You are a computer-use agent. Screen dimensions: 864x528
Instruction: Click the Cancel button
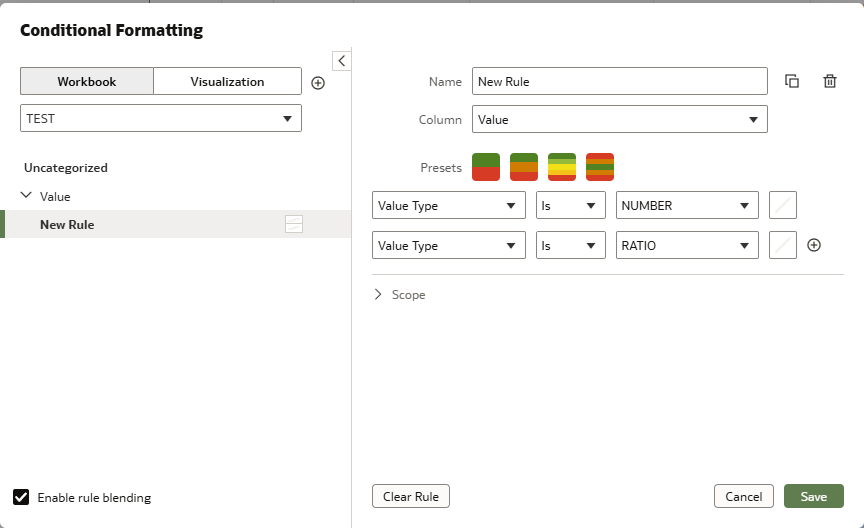click(744, 496)
